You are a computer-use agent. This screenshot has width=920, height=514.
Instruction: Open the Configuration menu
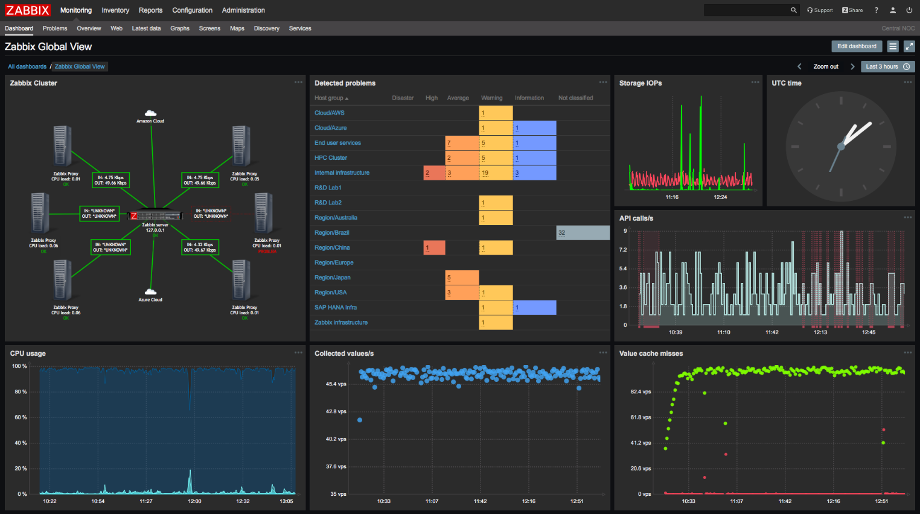tap(192, 10)
